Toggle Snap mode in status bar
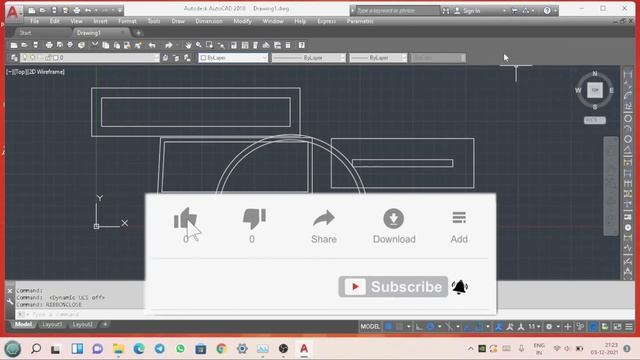Viewport: 640px width, 360px height. 400,327
